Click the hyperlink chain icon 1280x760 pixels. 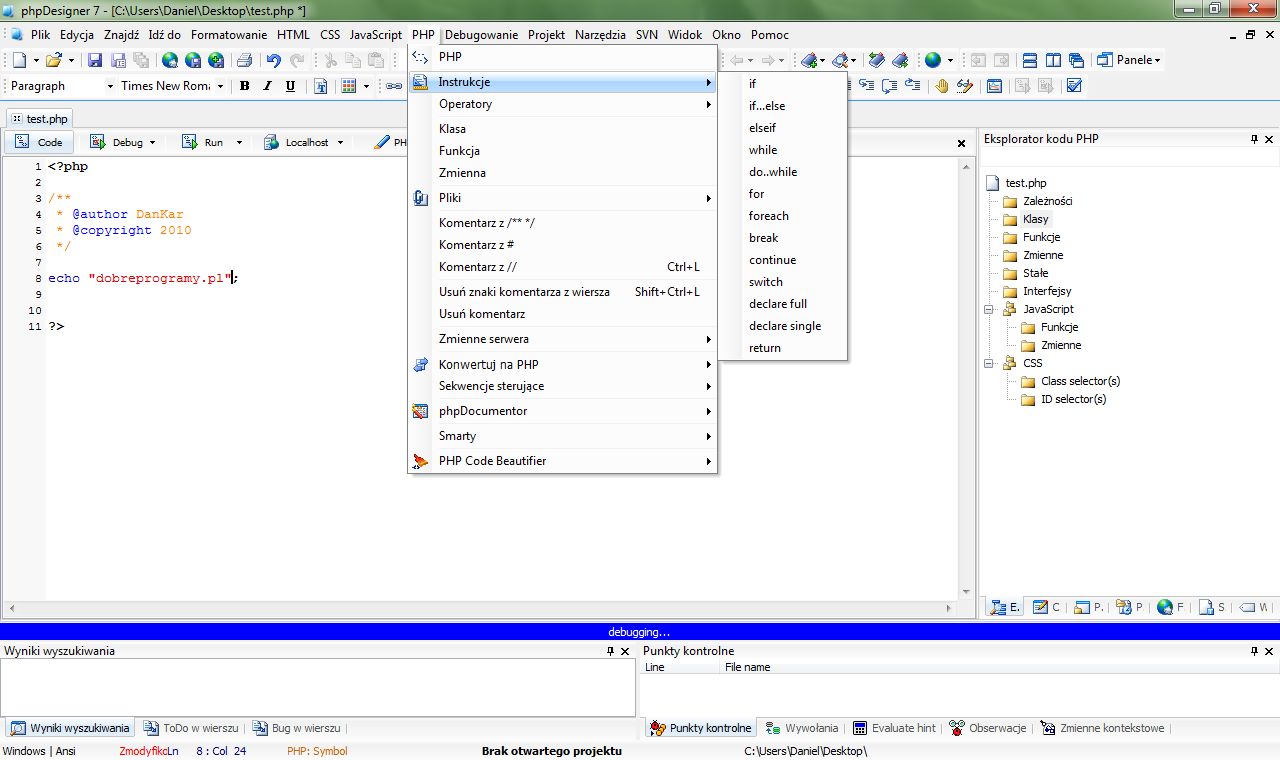click(x=394, y=86)
